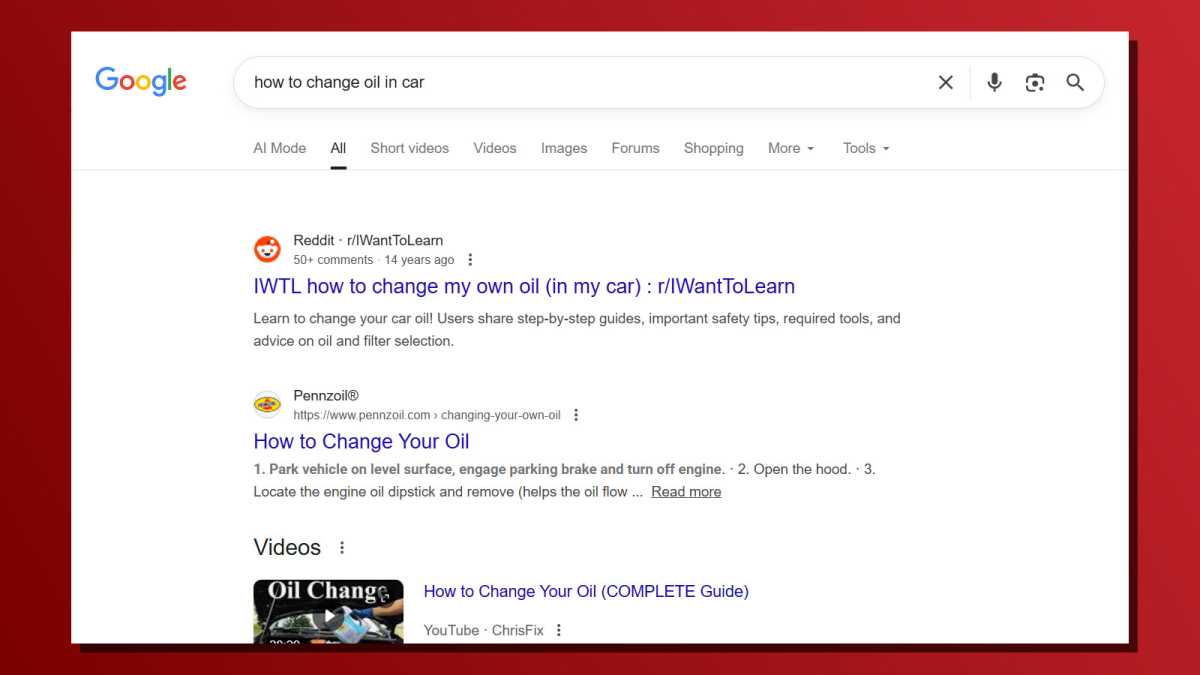
Task: Select the Shopping tab
Action: click(713, 148)
